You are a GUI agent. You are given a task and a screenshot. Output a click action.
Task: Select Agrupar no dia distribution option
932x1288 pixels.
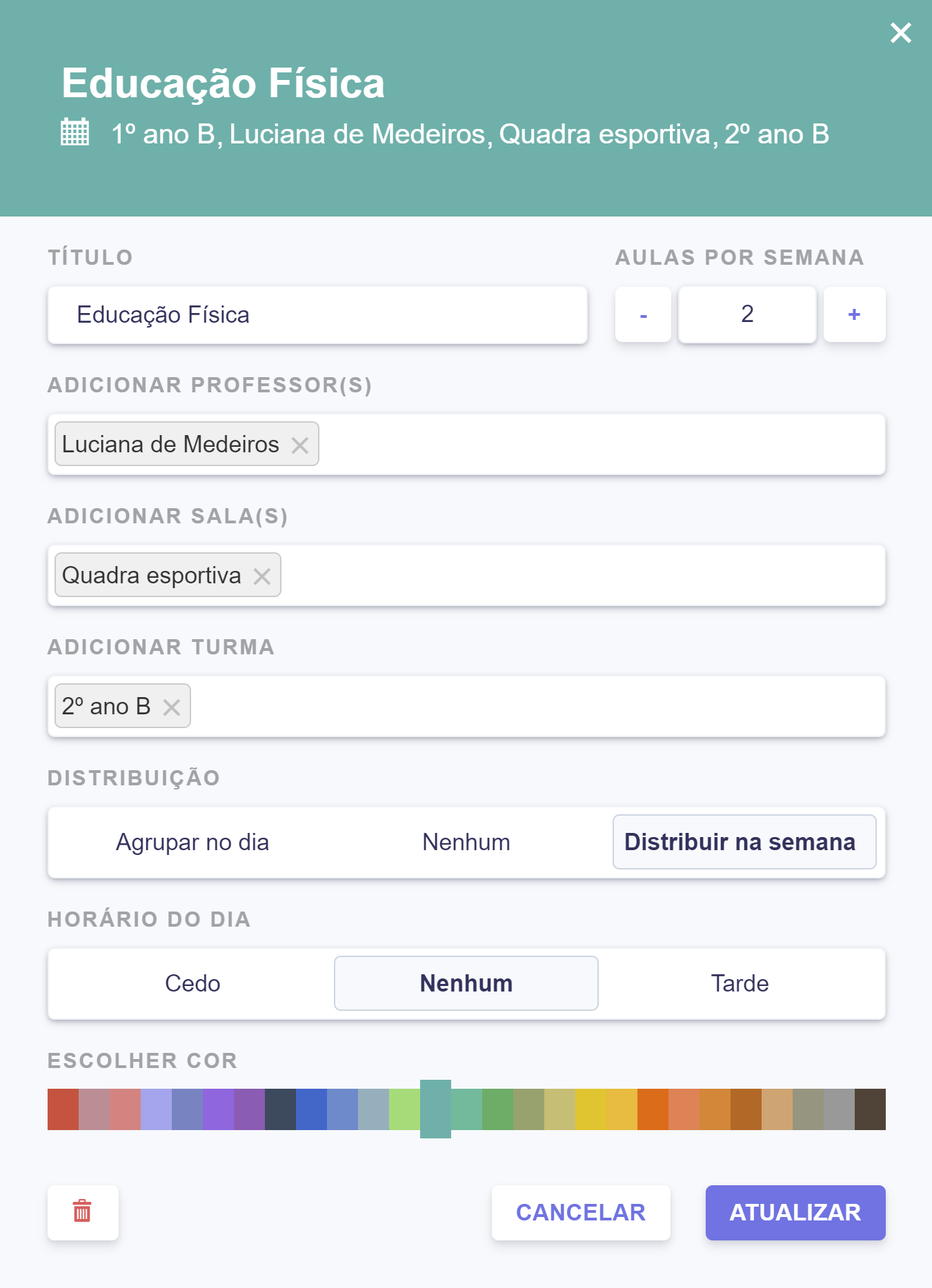coord(192,843)
